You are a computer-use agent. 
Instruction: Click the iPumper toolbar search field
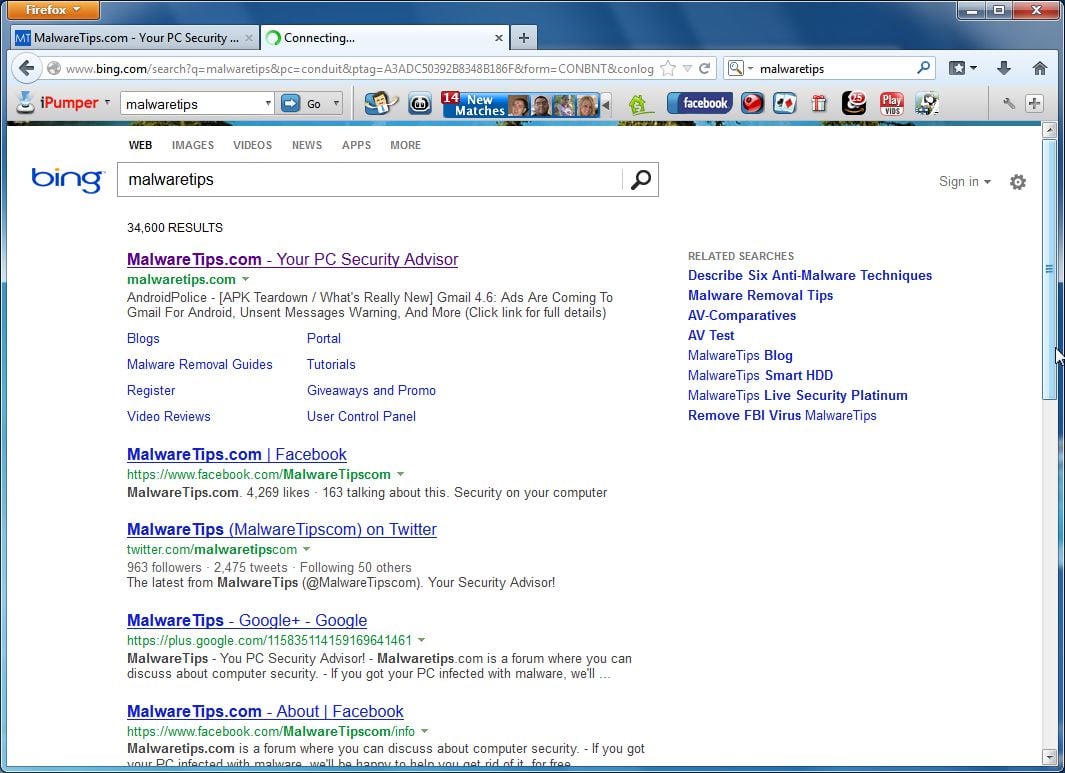[192, 104]
